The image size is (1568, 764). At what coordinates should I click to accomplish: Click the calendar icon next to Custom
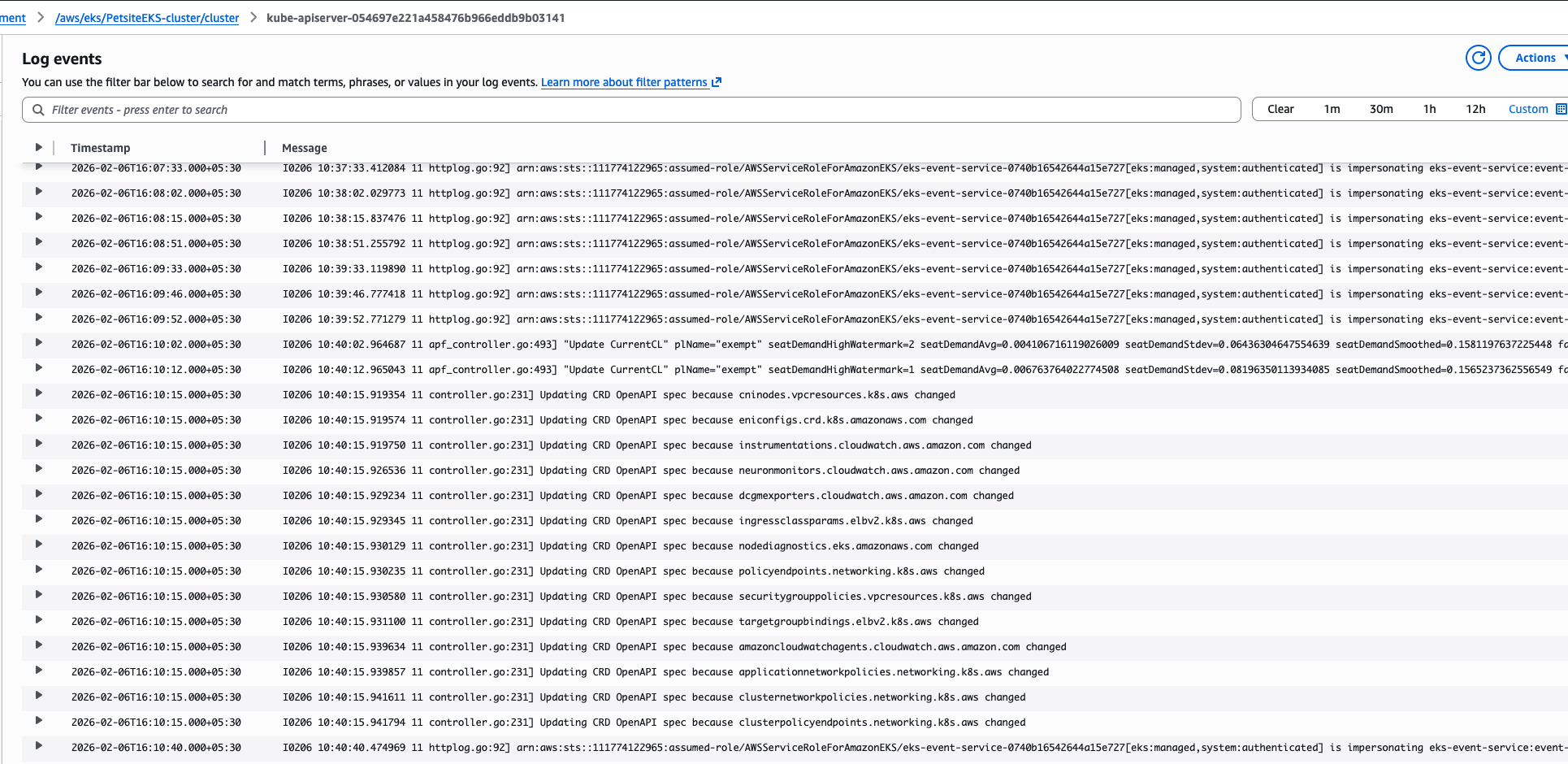pos(1561,109)
